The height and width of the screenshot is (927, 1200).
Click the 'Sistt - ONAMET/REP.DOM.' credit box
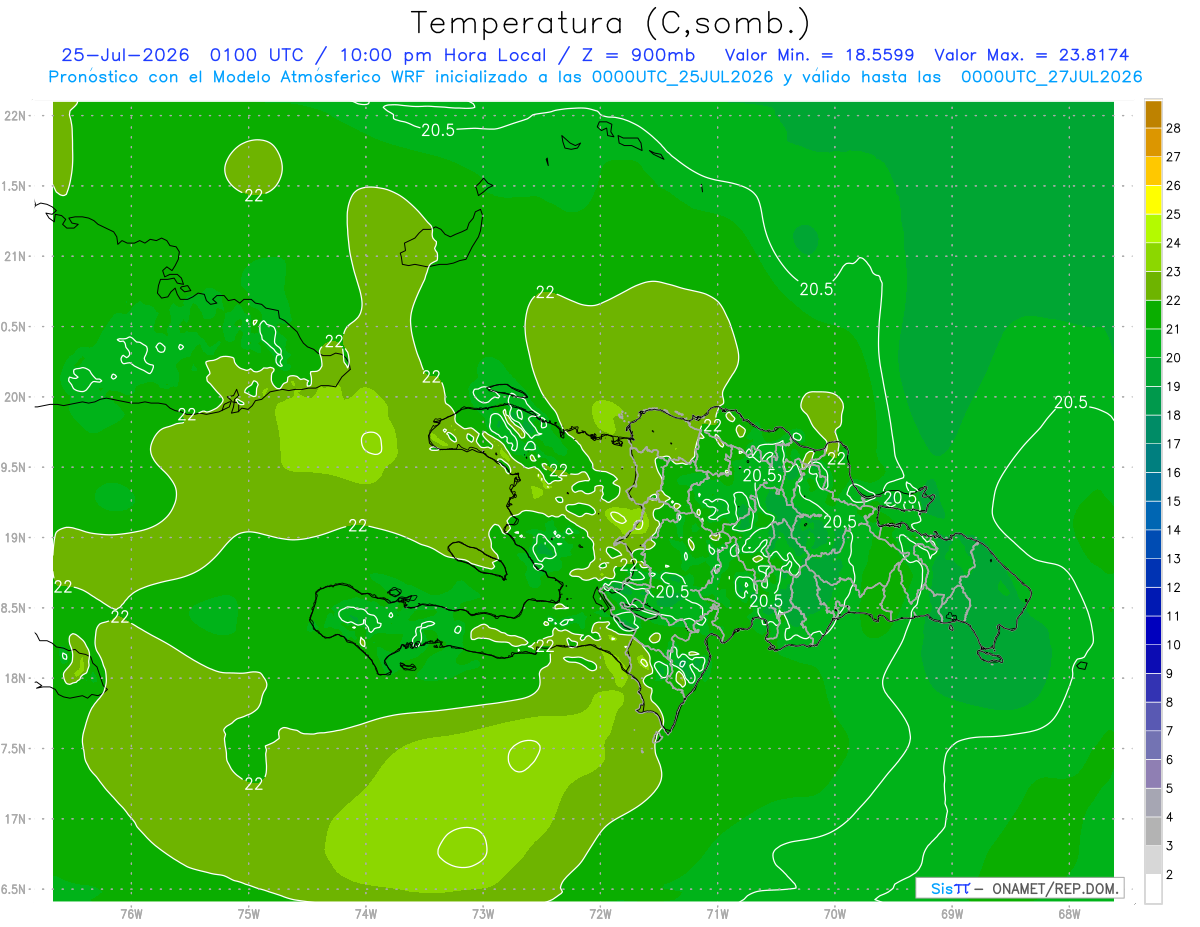click(1019, 888)
